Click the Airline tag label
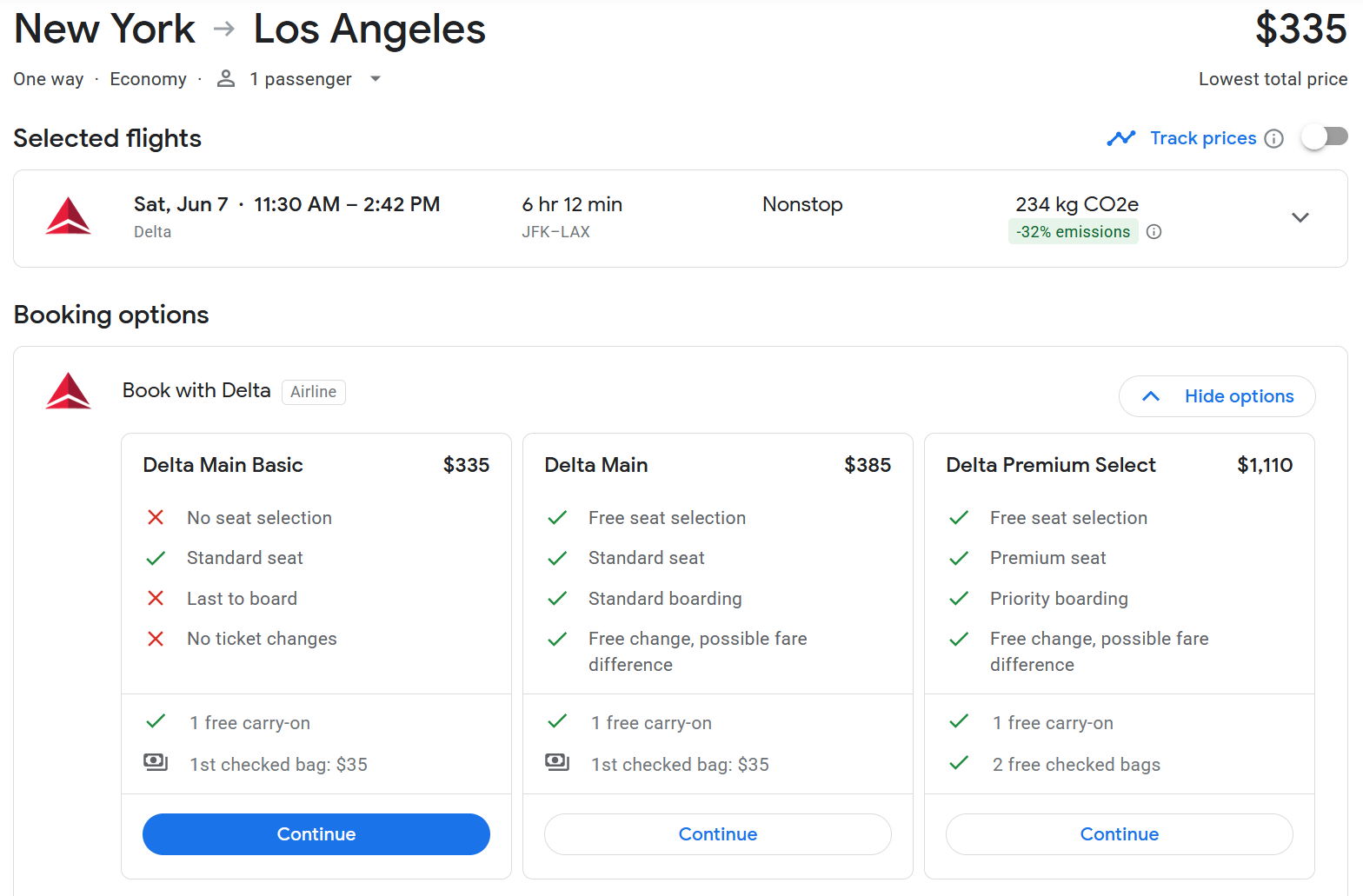Screen dimensions: 1363x896 [x=314, y=392]
